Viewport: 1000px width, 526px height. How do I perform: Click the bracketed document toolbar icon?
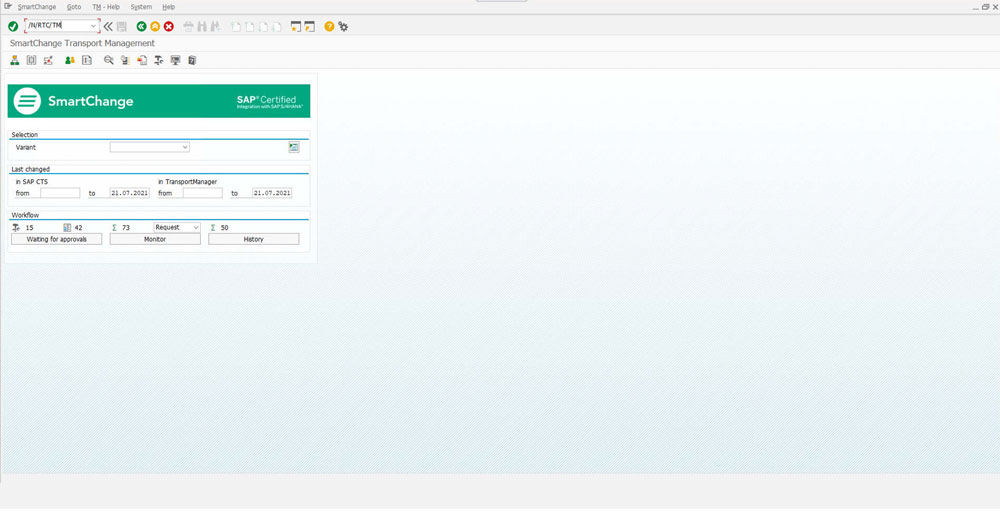(31, 60)
